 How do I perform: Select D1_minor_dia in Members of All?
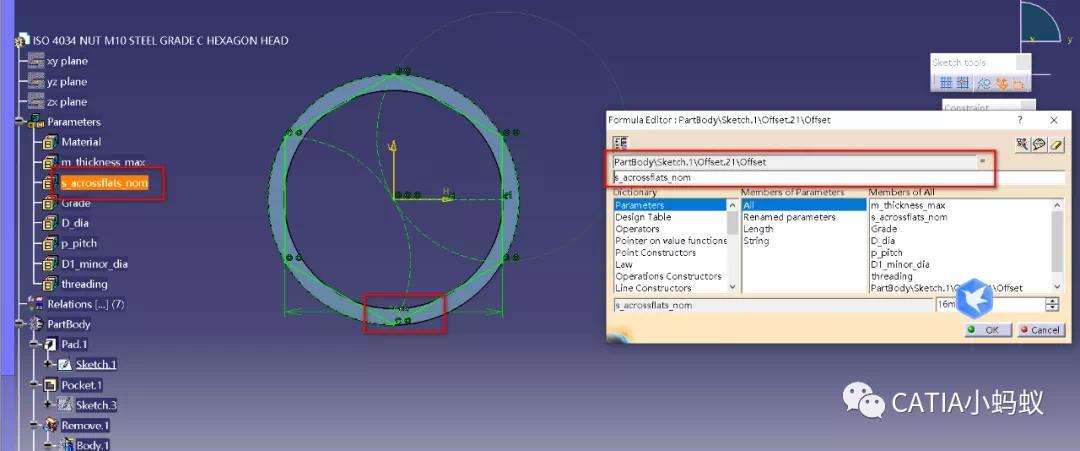[900, 264]
